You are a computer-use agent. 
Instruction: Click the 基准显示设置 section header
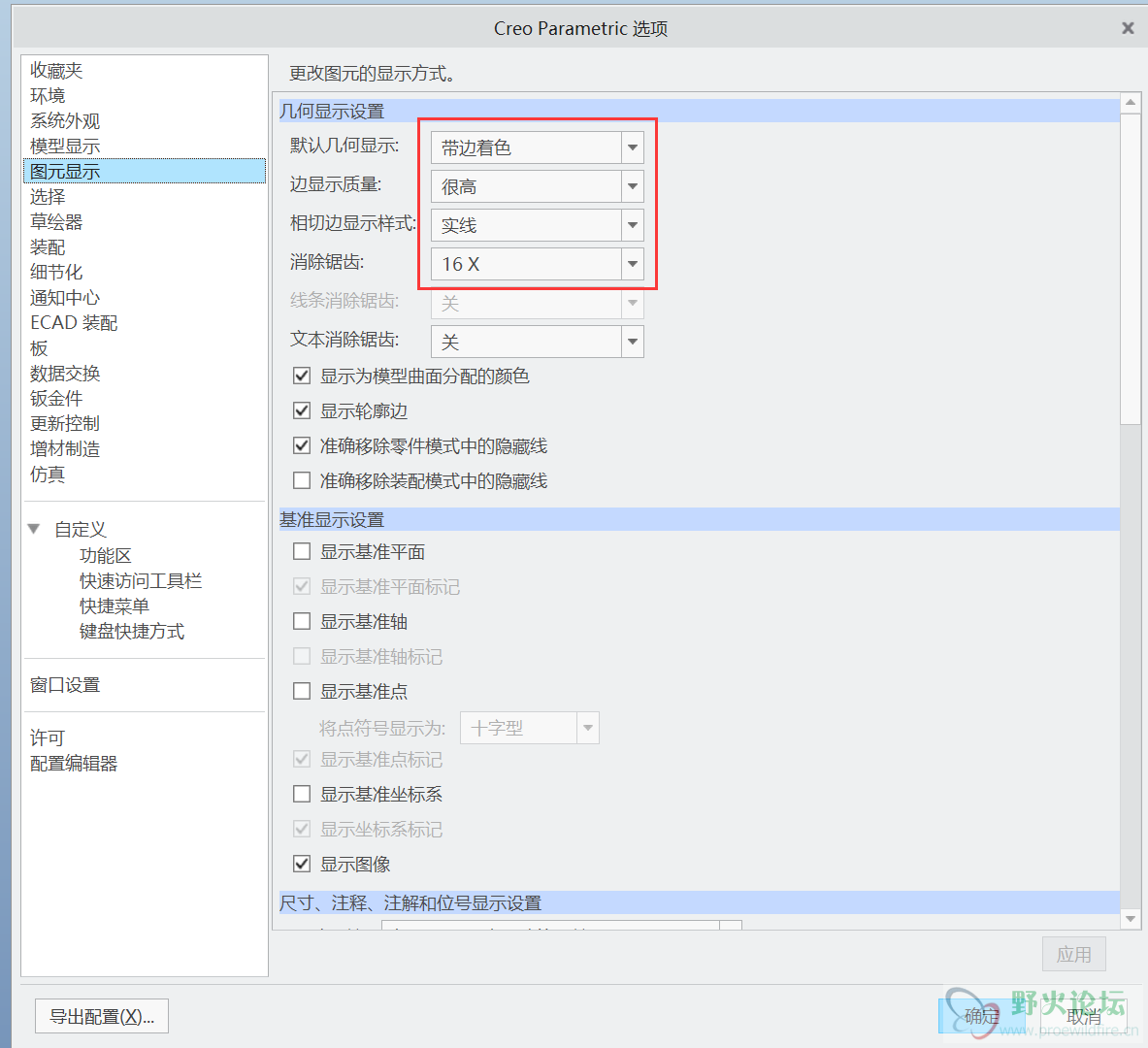(x=700, y=520)
